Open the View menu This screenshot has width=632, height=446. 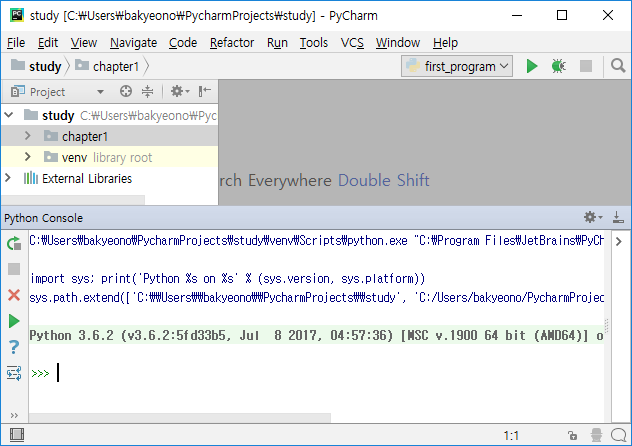click(x=84, y=42)
